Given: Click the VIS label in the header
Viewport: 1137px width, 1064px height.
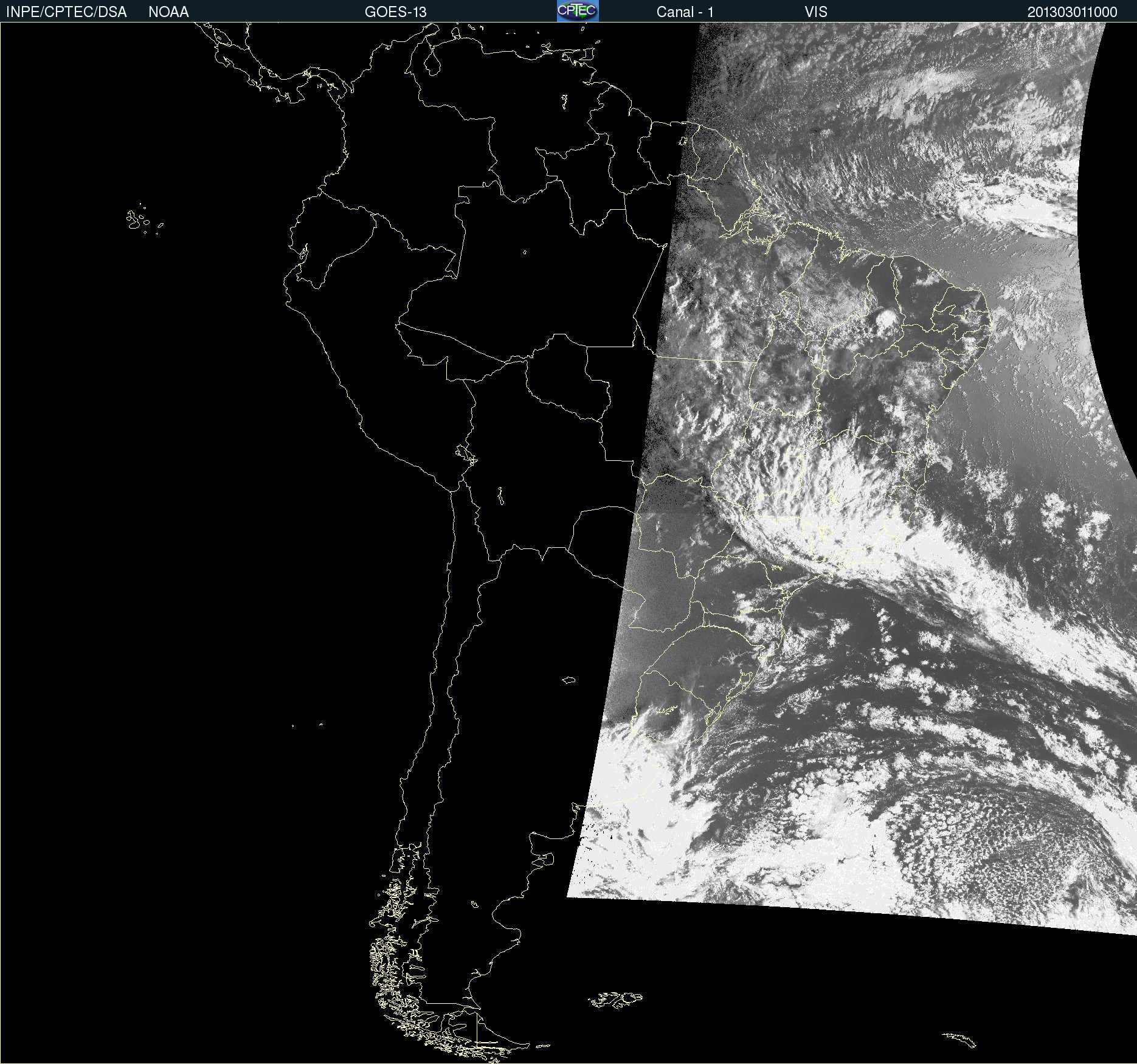Looking at the screenshot, I should tap(816, 12).
